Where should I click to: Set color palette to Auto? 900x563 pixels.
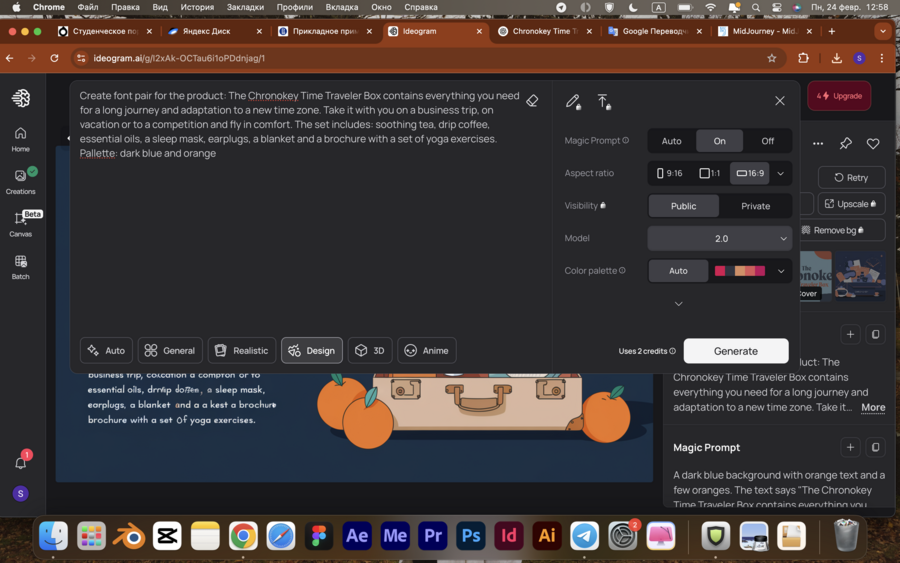[678, 271]
